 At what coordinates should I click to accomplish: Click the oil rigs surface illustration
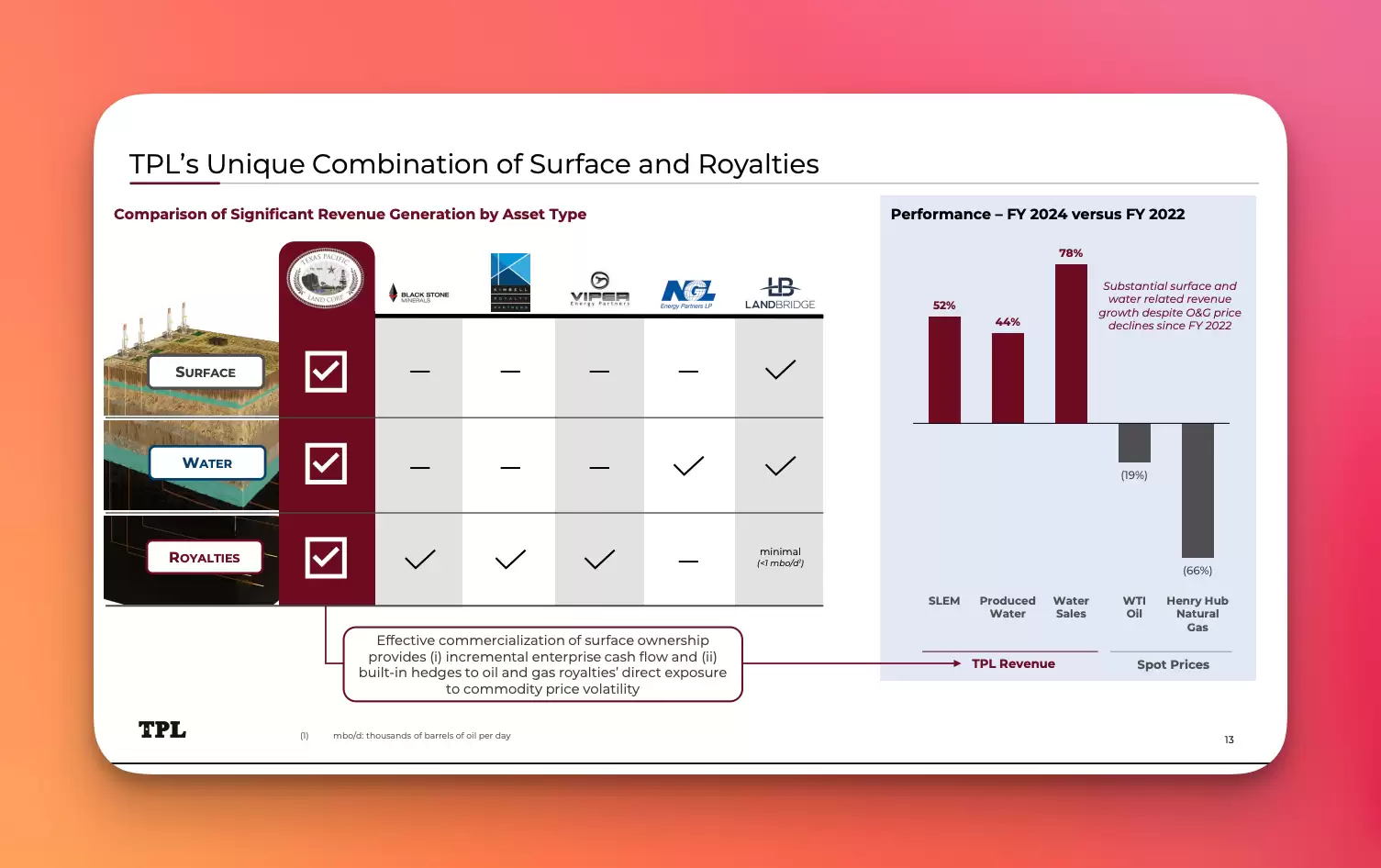[x=191, y=360]
